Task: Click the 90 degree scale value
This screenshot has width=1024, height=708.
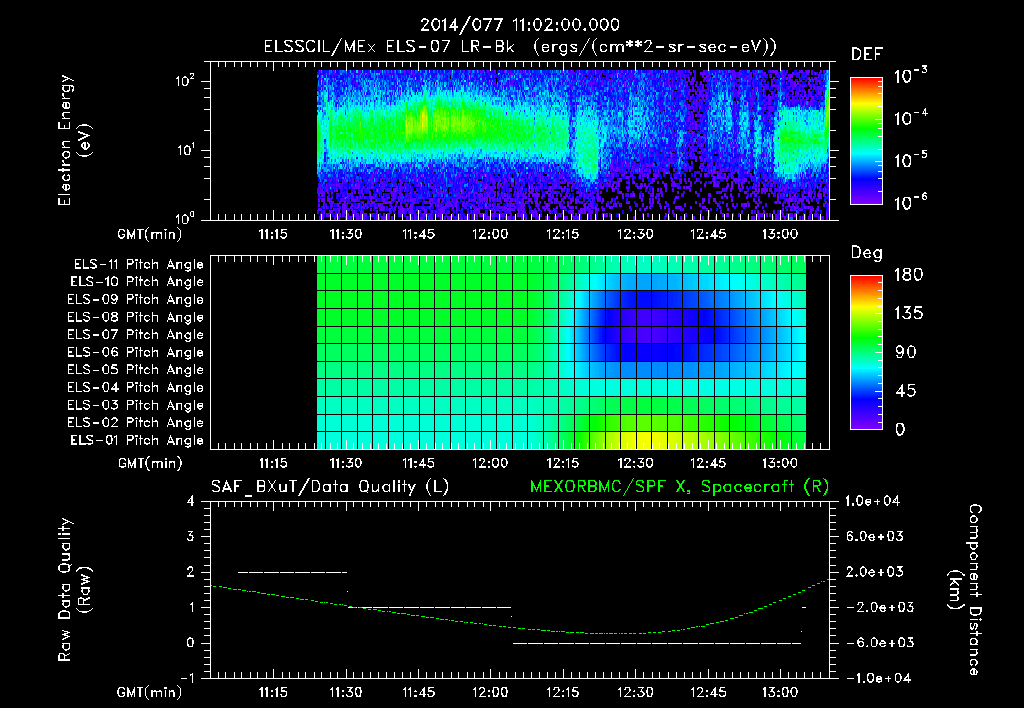Action: 906,353
